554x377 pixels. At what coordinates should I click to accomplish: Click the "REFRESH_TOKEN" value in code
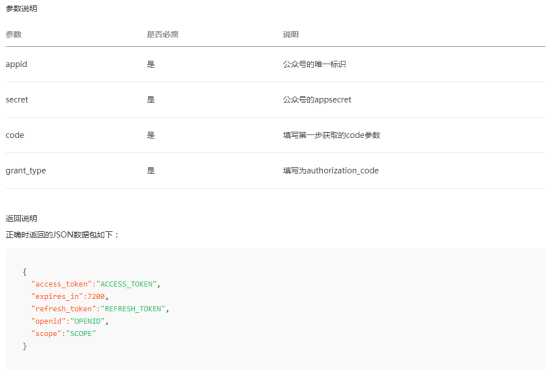[133, 309]
